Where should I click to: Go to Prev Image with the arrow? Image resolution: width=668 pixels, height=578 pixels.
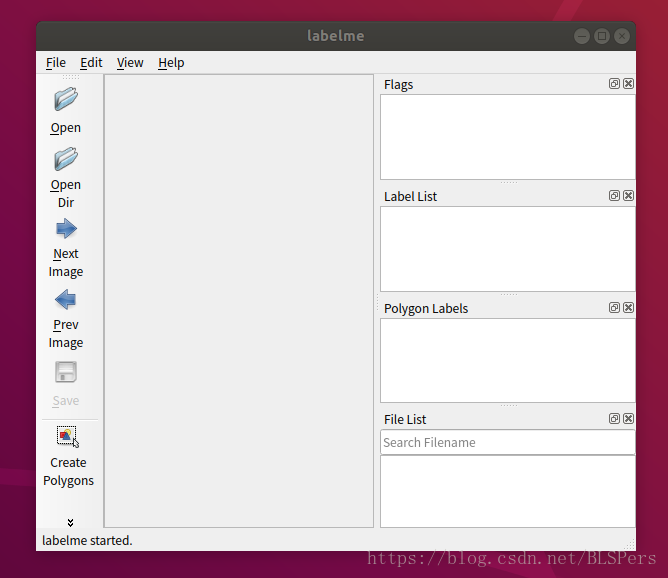[x=66, y=299]
